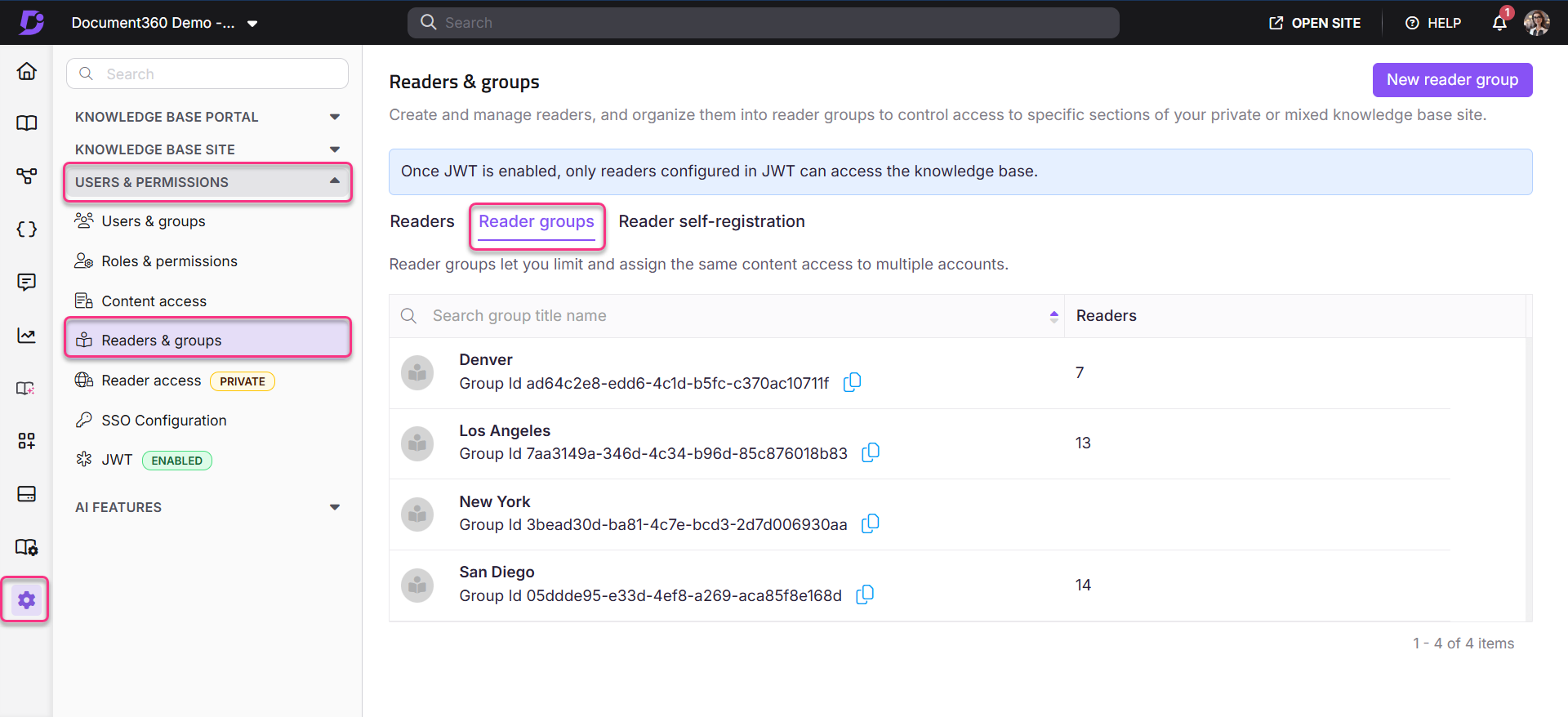Click the Search group title name field

point(719,316)
